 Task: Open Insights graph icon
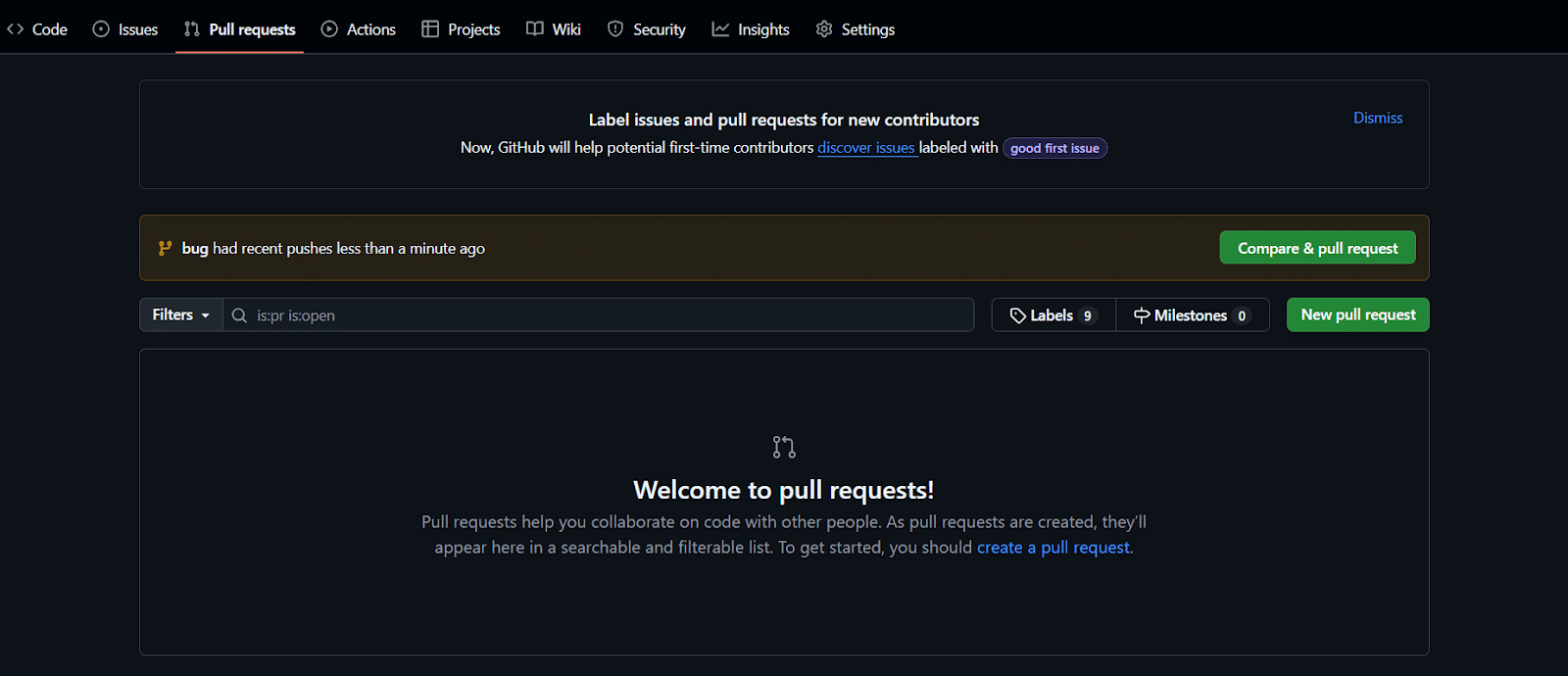point(720,29)
